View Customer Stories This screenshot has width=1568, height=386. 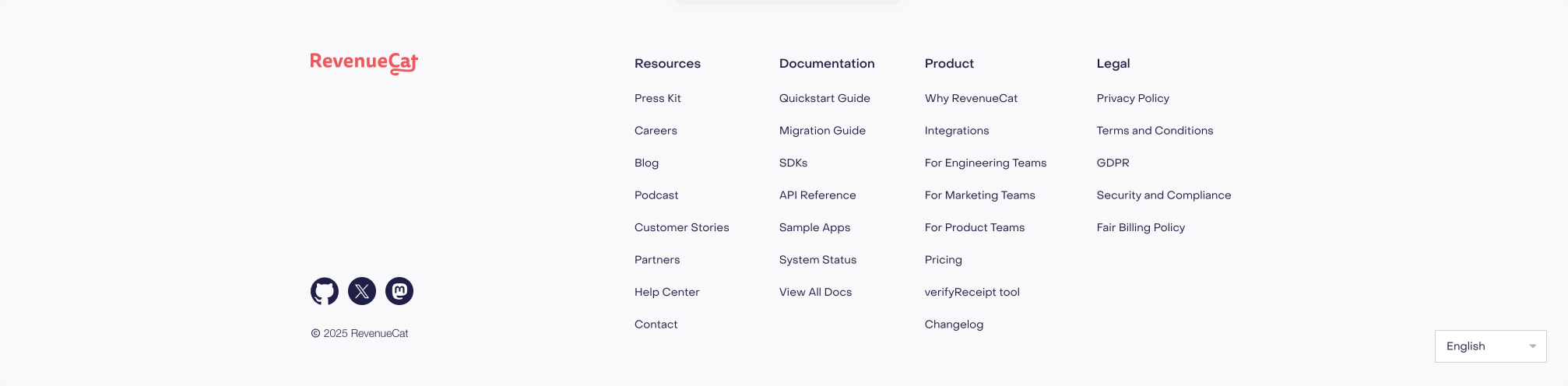point(682,227)
